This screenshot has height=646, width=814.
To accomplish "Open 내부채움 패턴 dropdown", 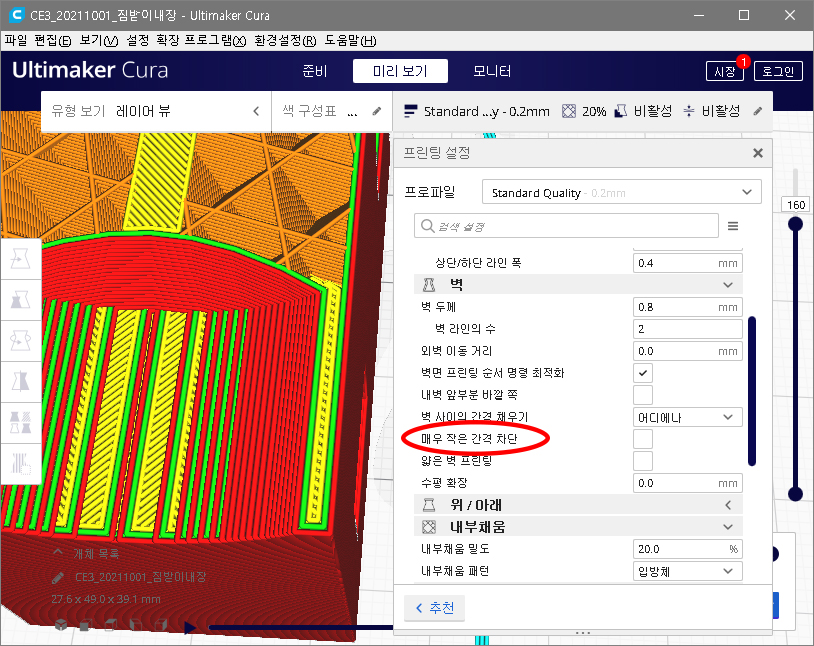I will point(687,571).
